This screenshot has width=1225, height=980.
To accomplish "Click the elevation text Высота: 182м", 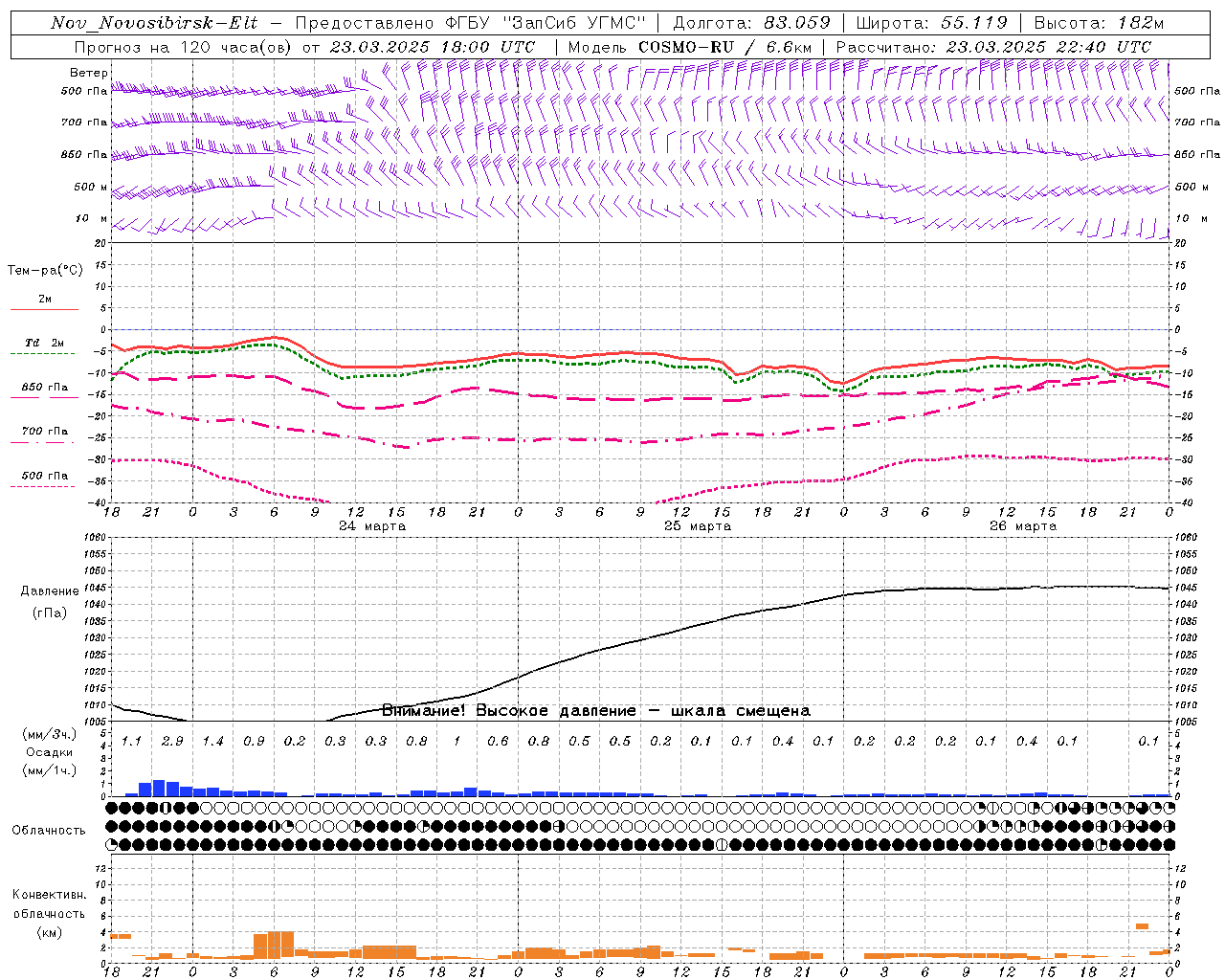I will (x=1098, y=23).
